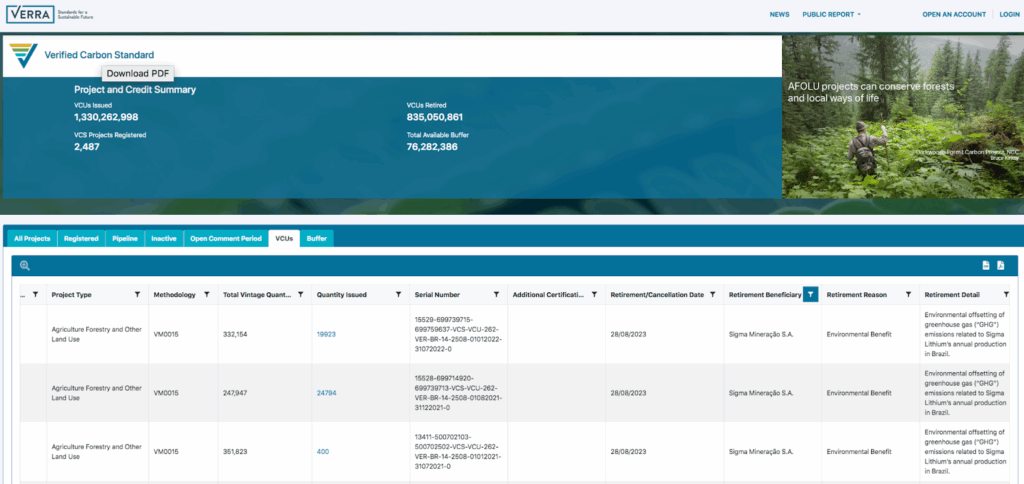Open the filter for the Retirement Reason column
1024x484 pixels.
click(x=908, y=295)
